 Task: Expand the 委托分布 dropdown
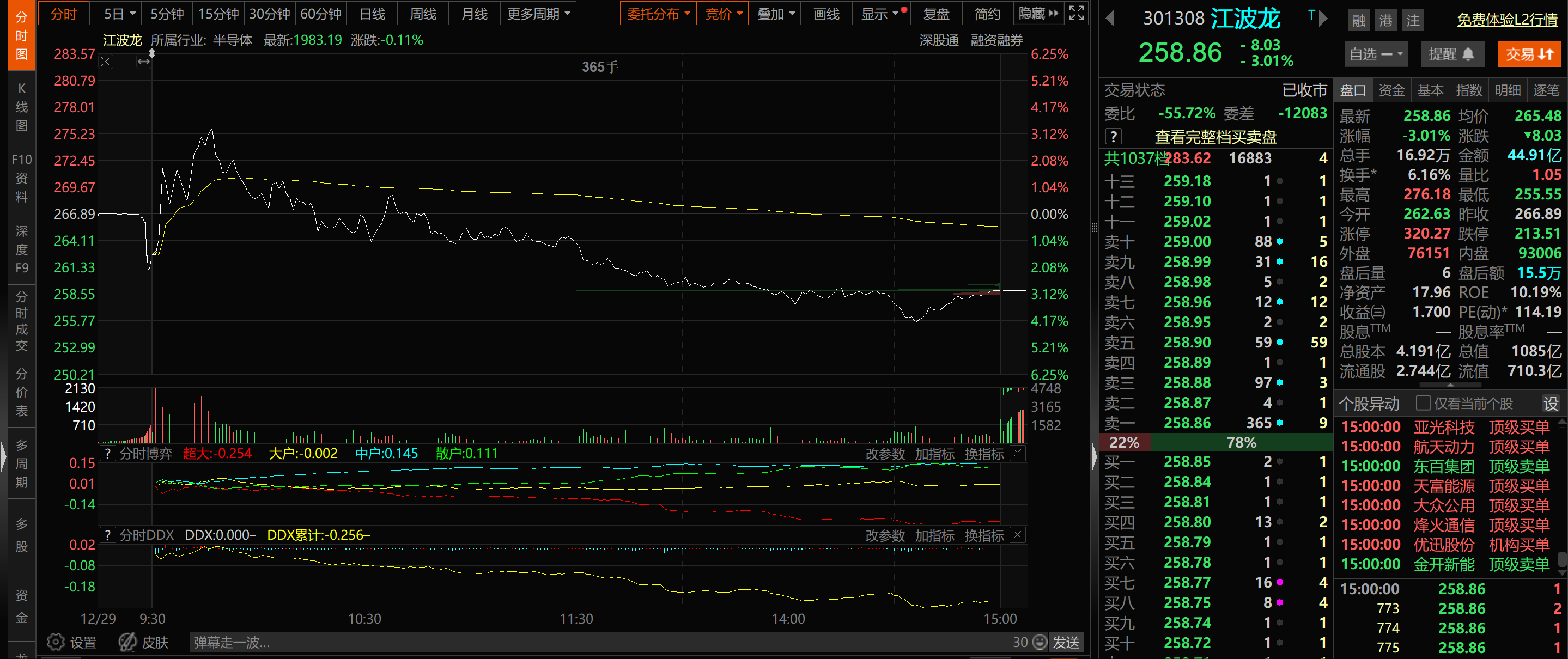(x=658, y=14)
